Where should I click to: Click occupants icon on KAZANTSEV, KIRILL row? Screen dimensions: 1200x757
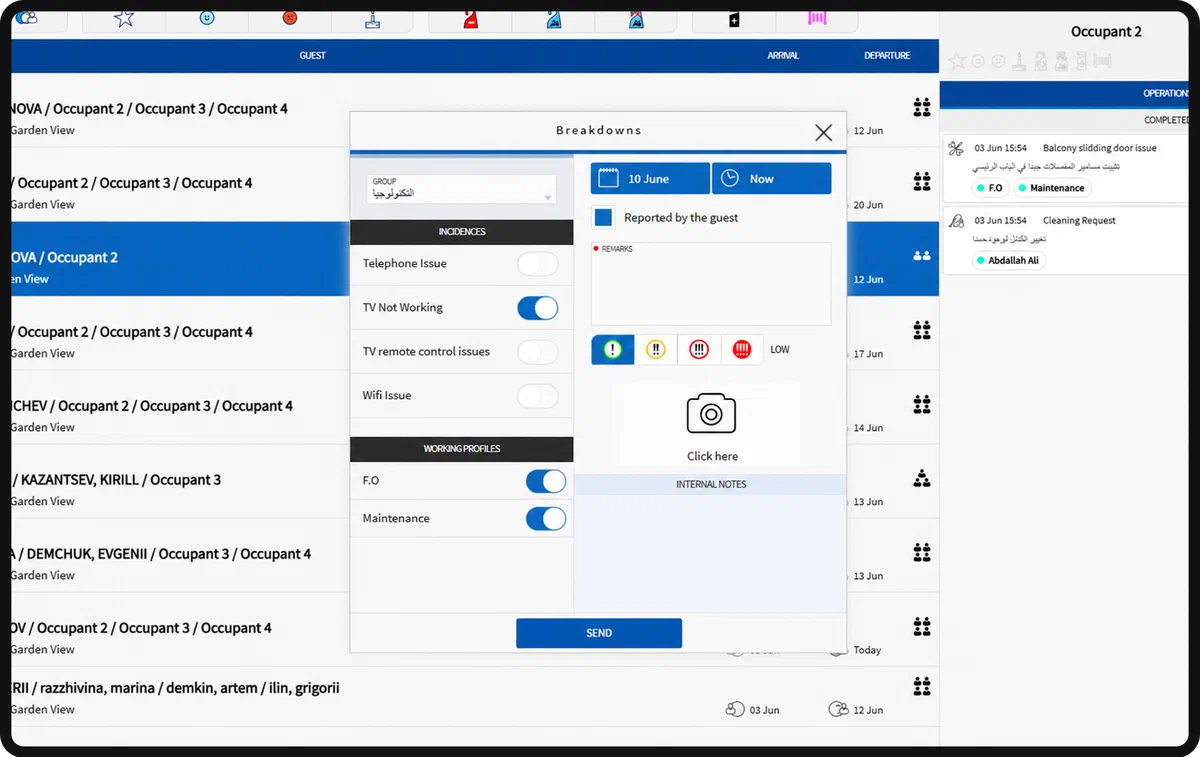[x=922, y=479]
